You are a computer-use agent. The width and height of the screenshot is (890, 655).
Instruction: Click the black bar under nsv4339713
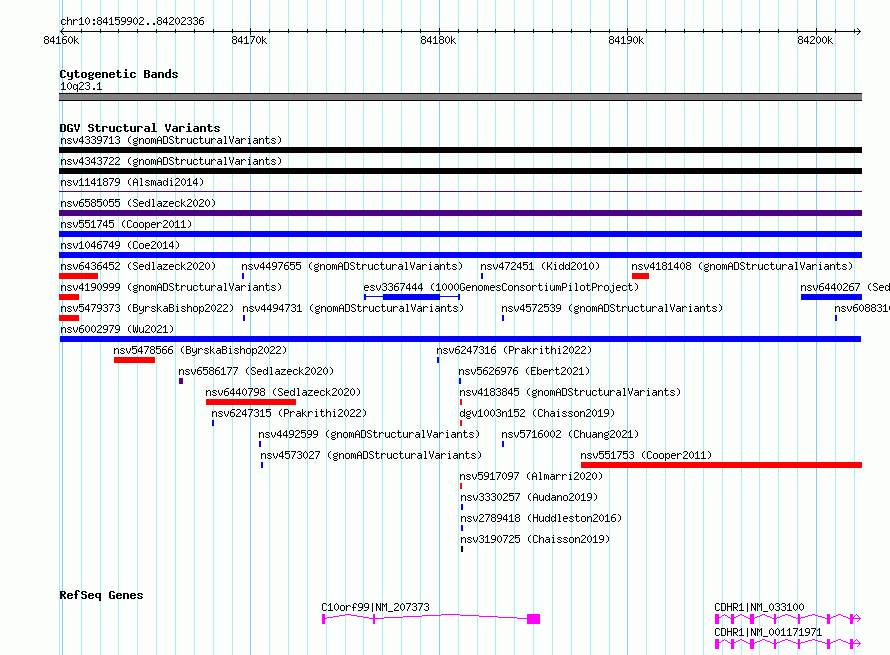(x=460, y=150)
